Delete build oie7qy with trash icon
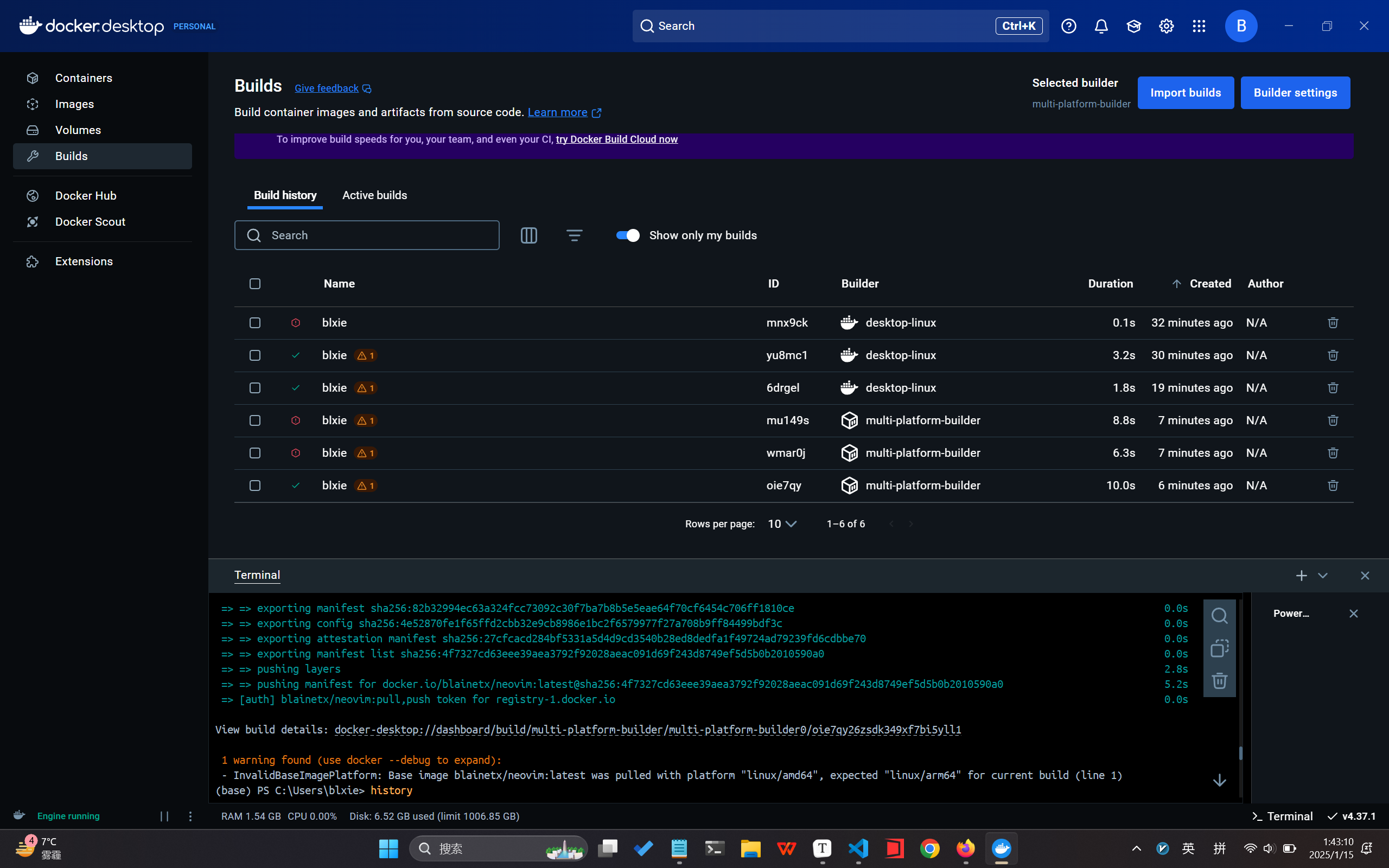This screenshot has height=868, width=1389. pyautogui.click(x=1333, y=486)
